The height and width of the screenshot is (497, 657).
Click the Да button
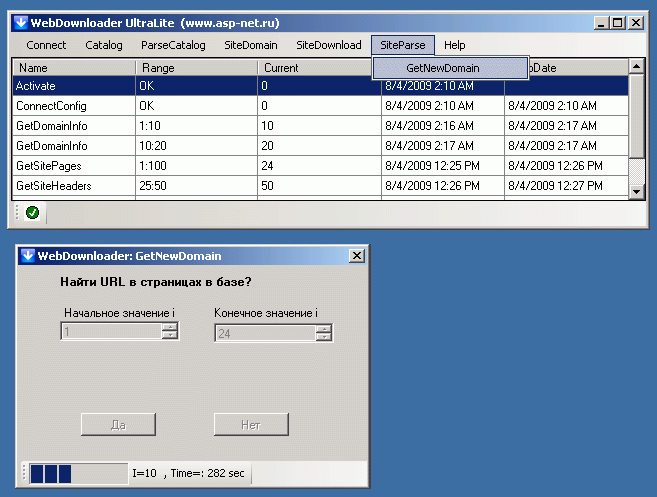pos(118,425)
